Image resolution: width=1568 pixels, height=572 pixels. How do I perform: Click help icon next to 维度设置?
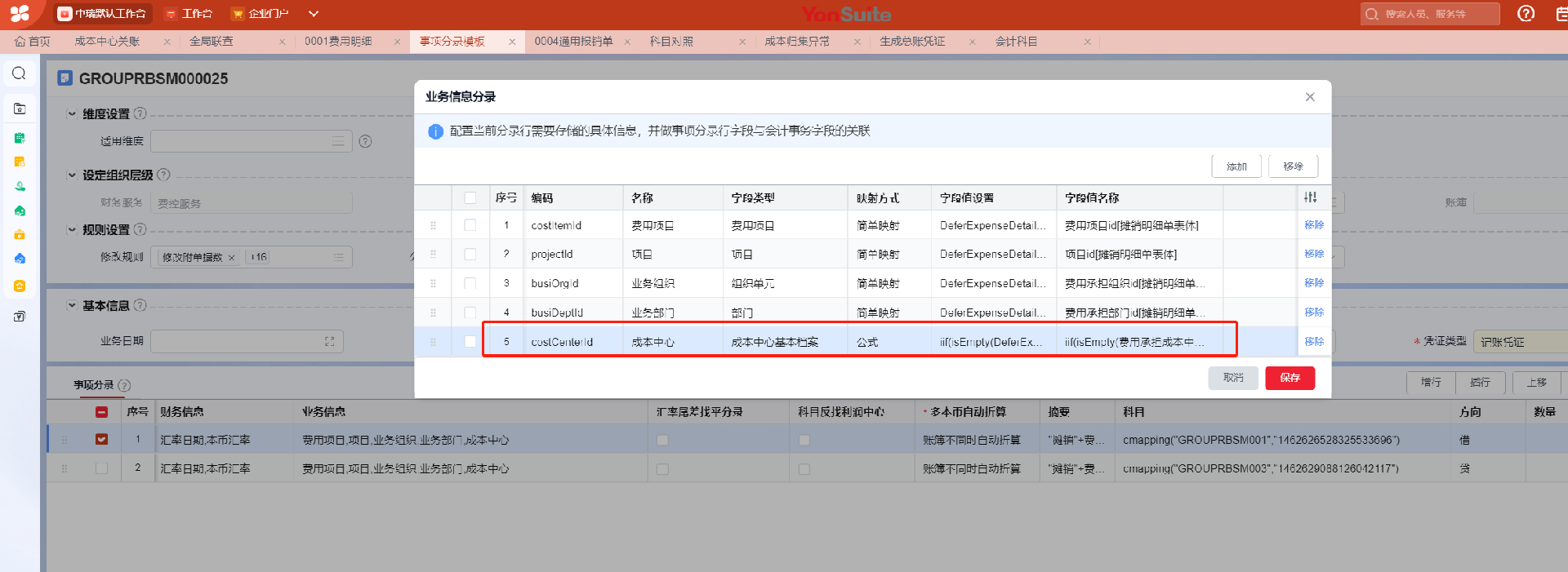[140, 113]
